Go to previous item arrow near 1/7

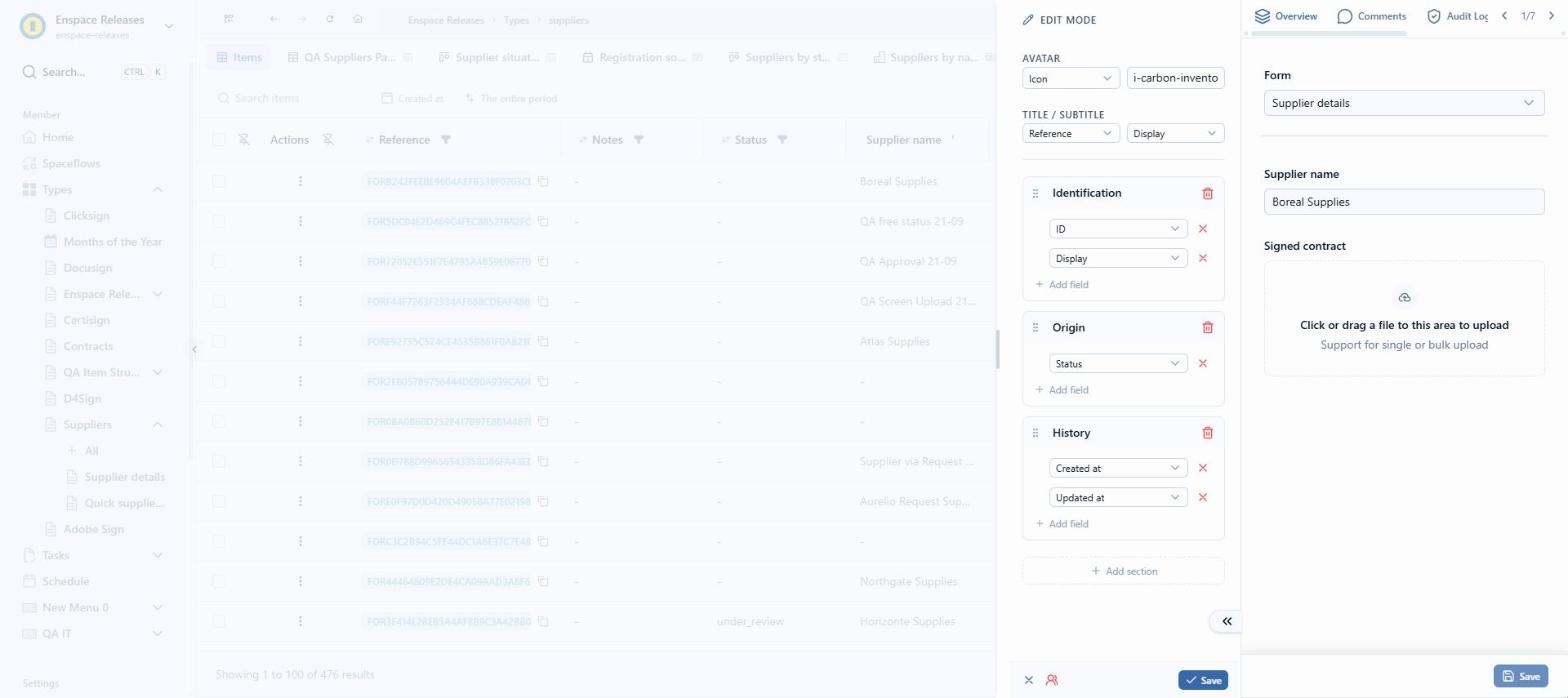(1504, 16)
